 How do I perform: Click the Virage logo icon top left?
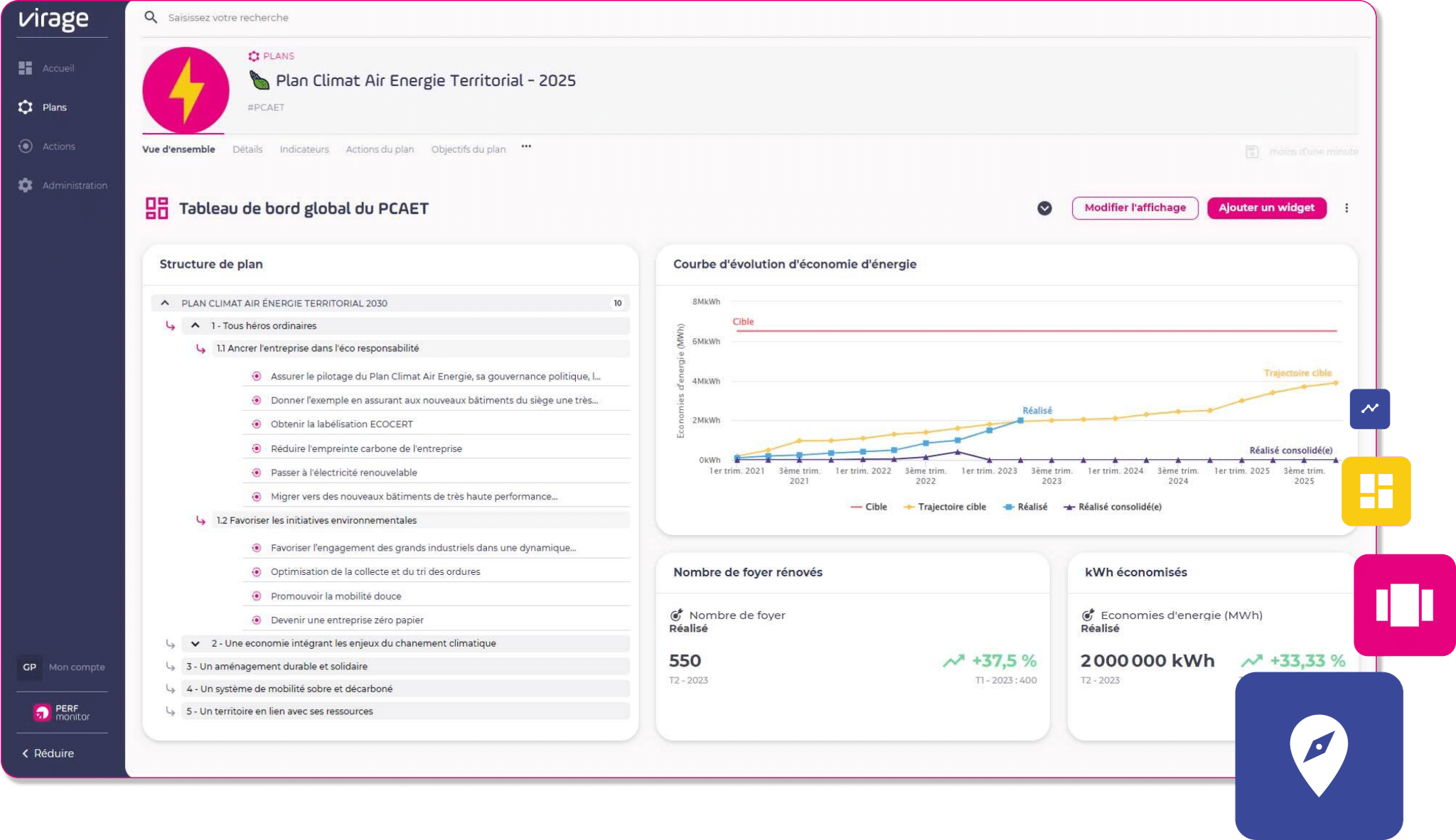click(x=55, y=18)
